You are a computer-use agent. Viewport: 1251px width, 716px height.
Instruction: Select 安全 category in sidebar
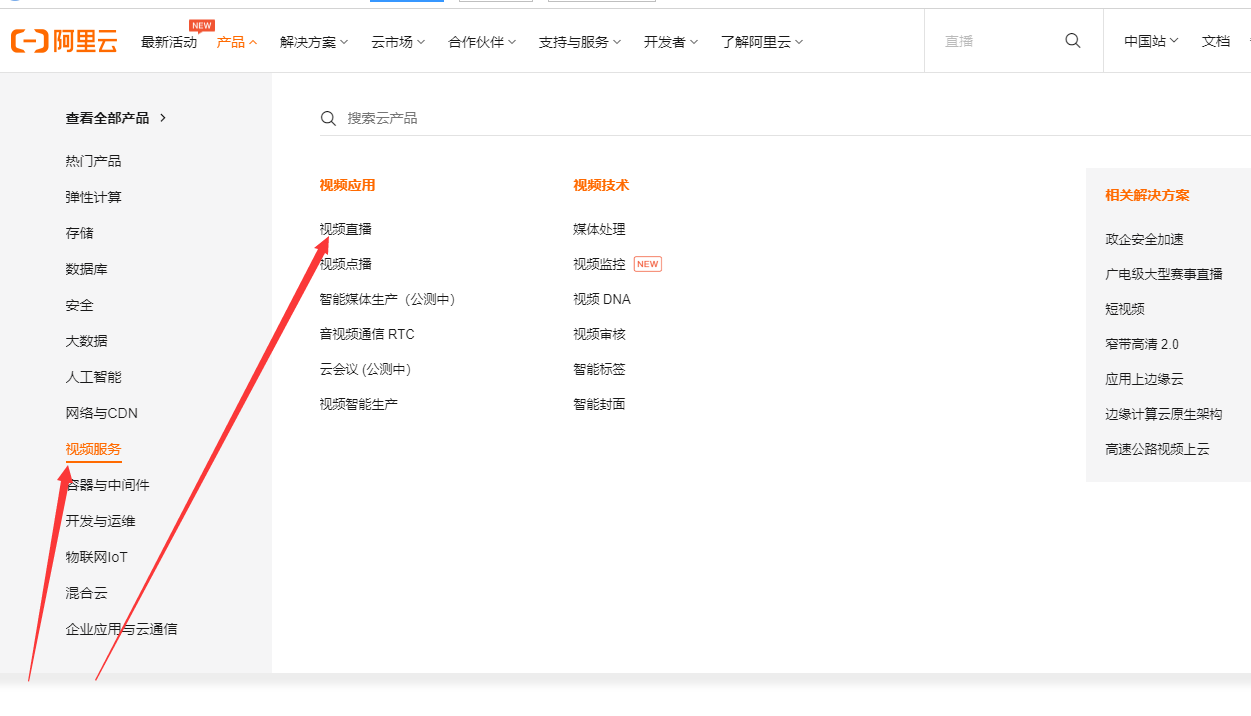79,305
